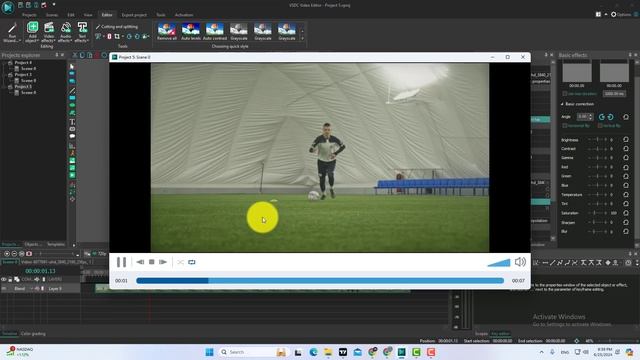
Task: Open Windows Start menu
Action: coord(209,352)
